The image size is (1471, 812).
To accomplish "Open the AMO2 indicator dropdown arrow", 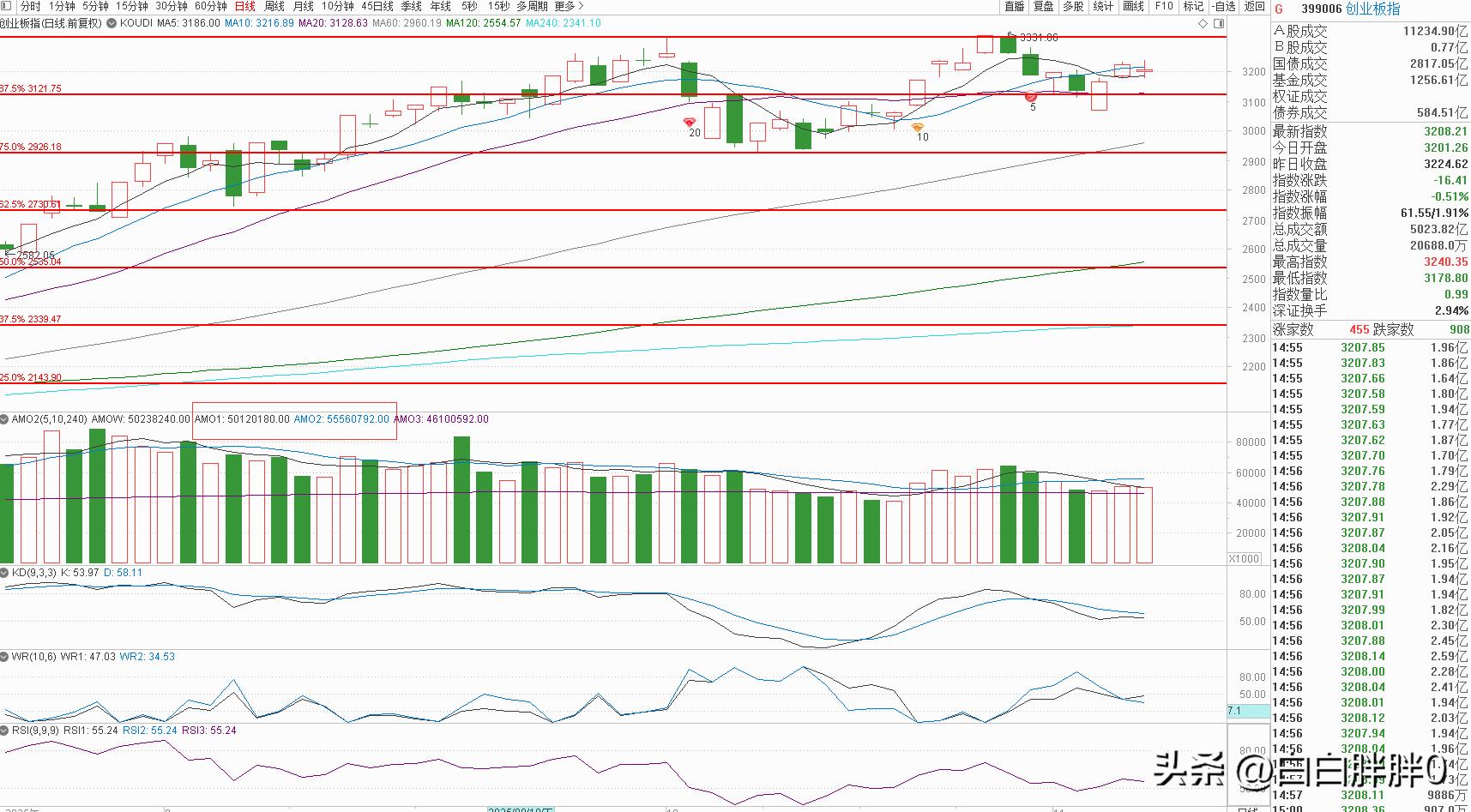I will tap(5, 419).
